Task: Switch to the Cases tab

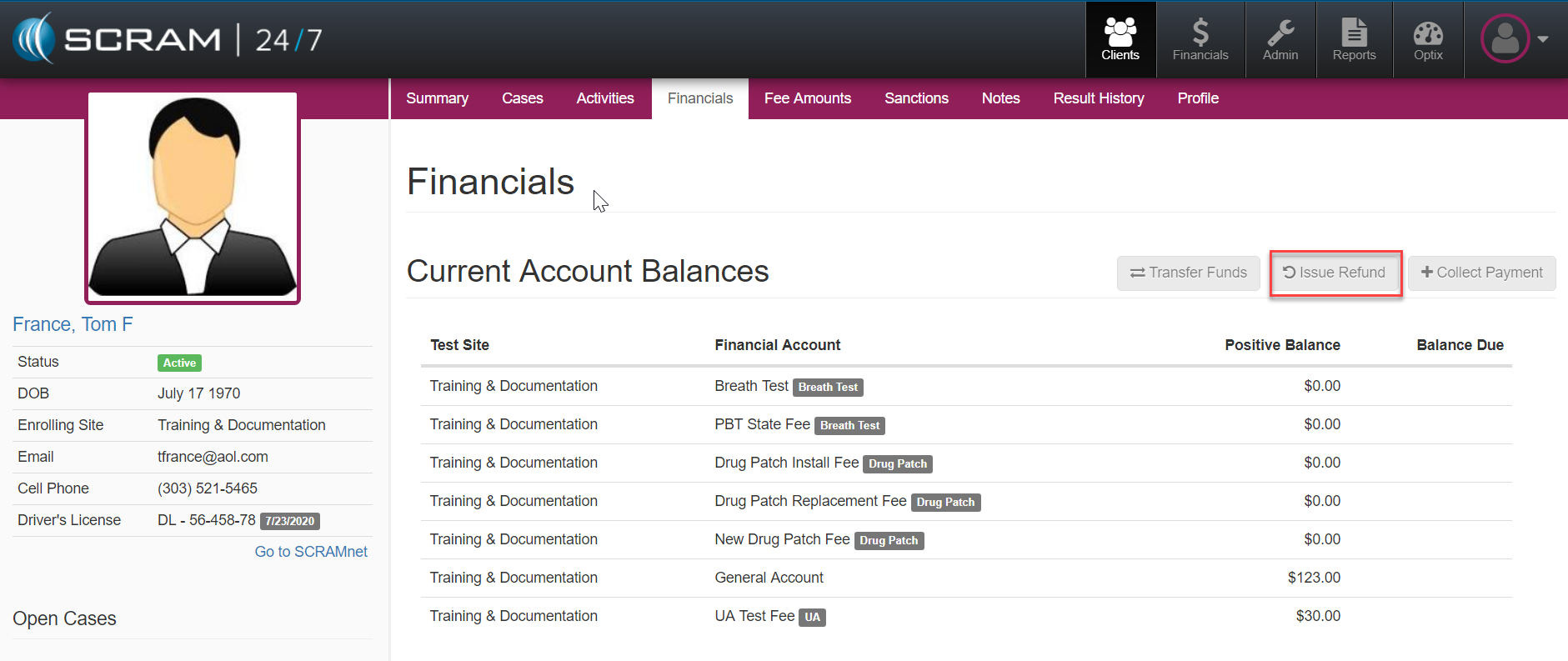Action: 522,98
